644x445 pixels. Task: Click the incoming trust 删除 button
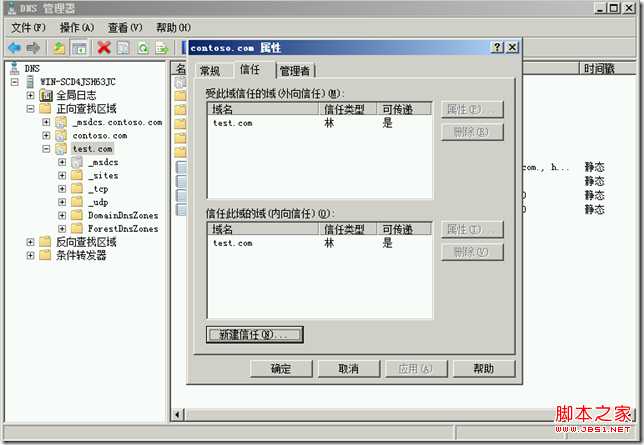tap(472, 252)
